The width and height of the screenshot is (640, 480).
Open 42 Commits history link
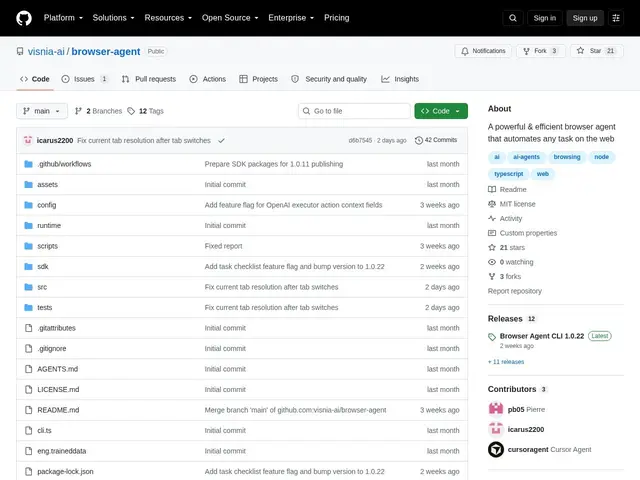tap(436, 140)
